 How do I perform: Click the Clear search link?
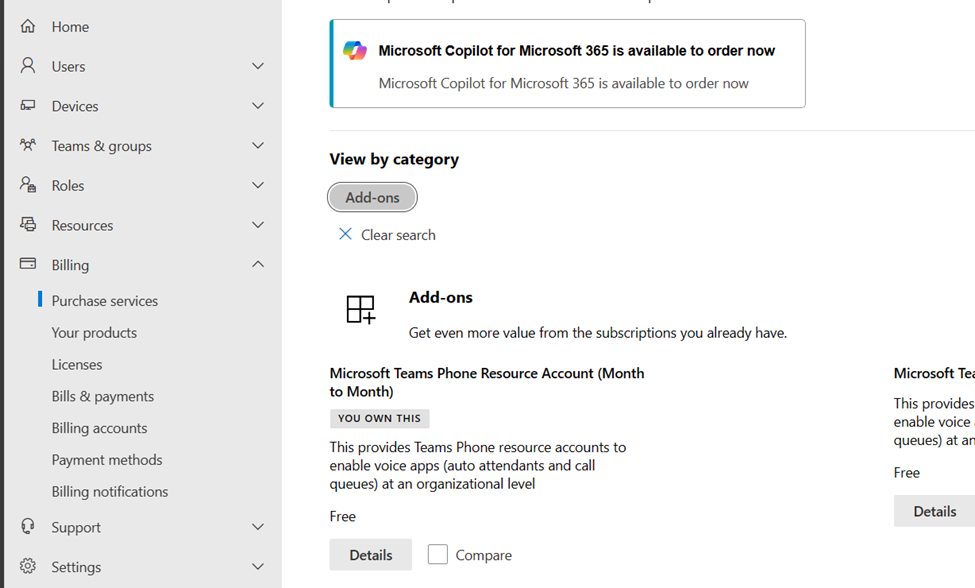398,235
